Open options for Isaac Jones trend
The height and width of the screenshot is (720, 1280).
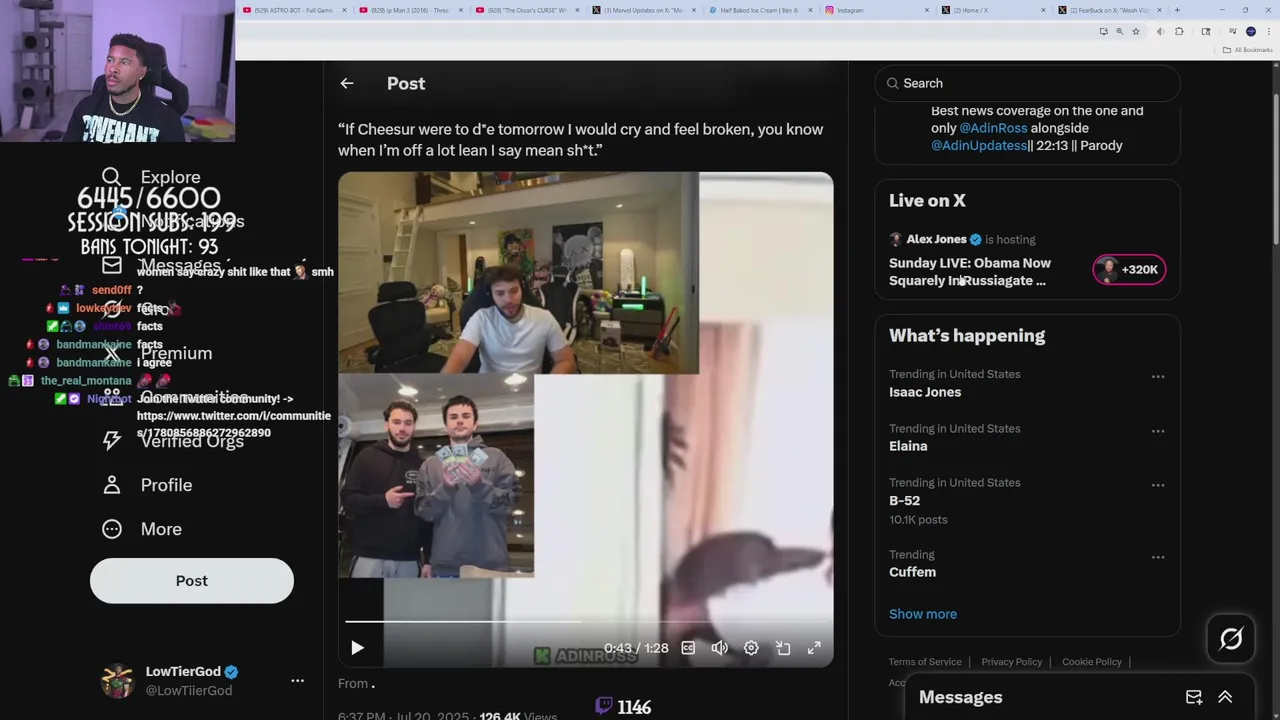point(1158,377)
